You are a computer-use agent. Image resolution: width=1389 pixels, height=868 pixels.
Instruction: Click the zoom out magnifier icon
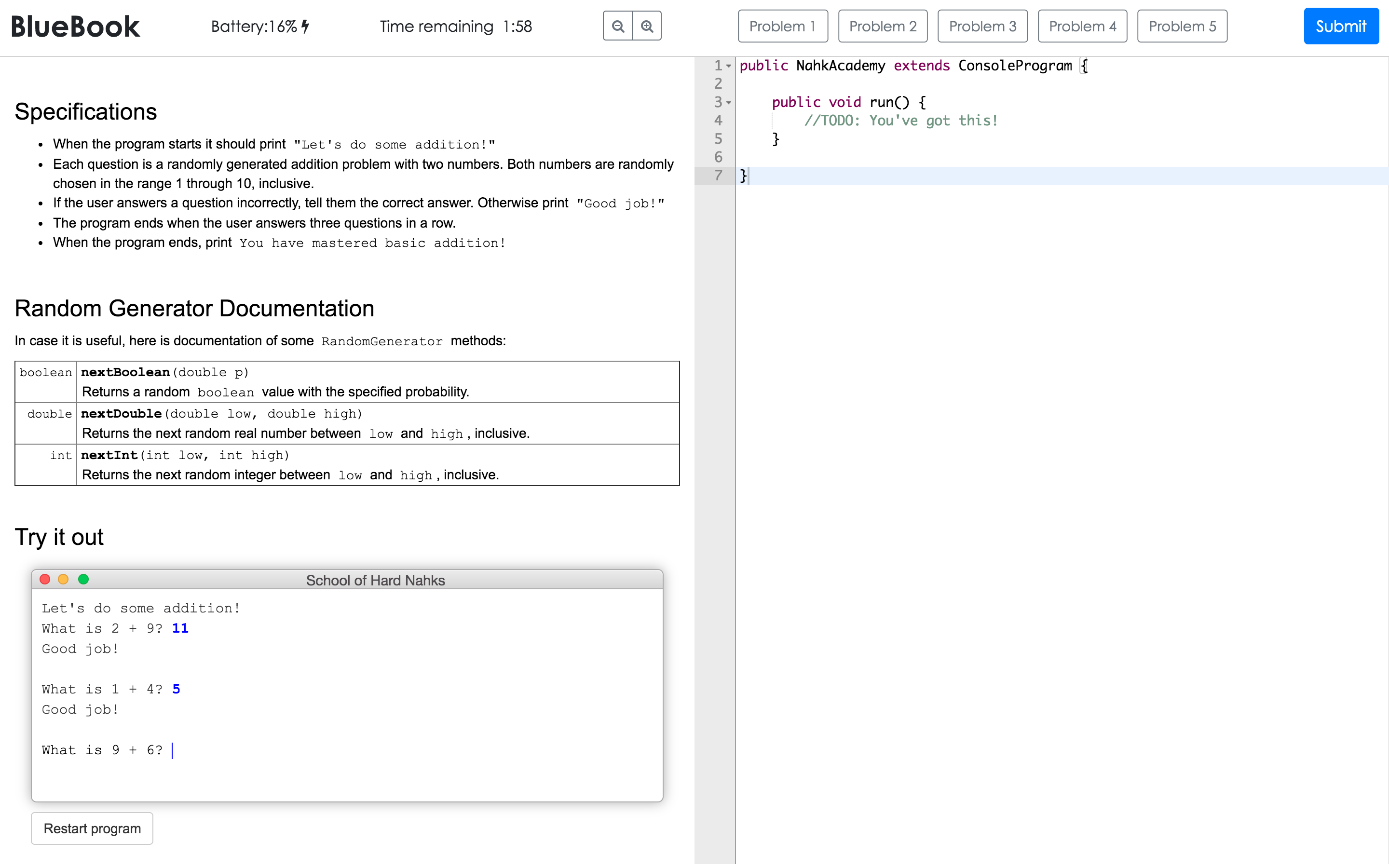coord(618,27)
